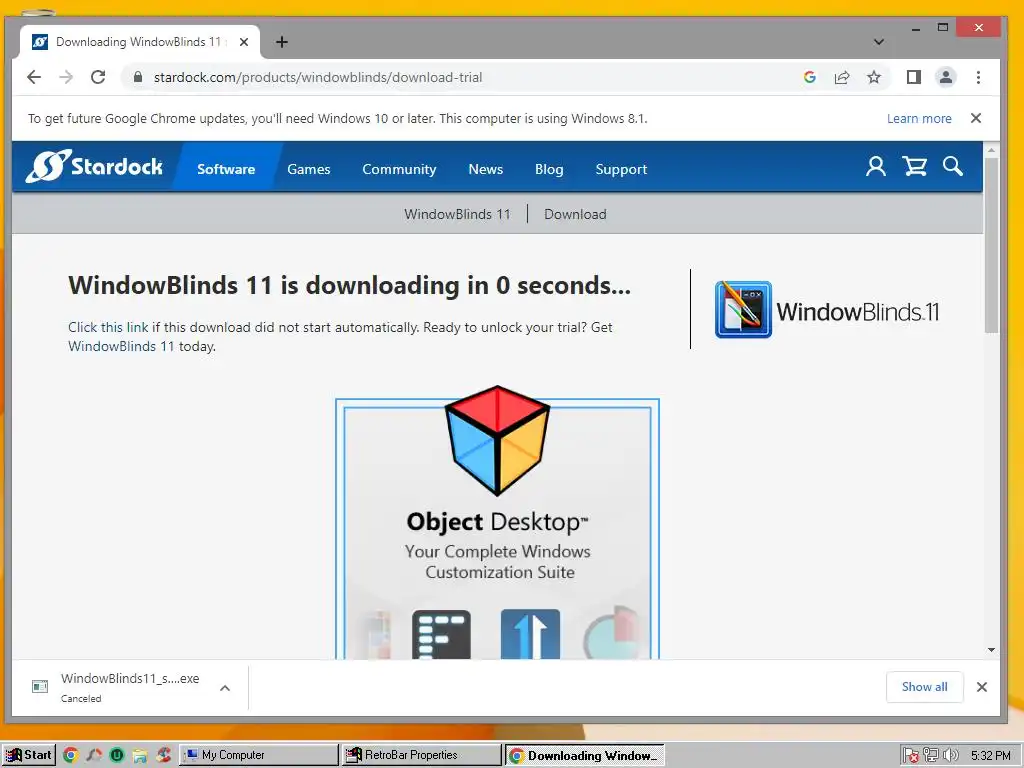
Task: Click the browser forward arrow
Action: coord(66,77)
